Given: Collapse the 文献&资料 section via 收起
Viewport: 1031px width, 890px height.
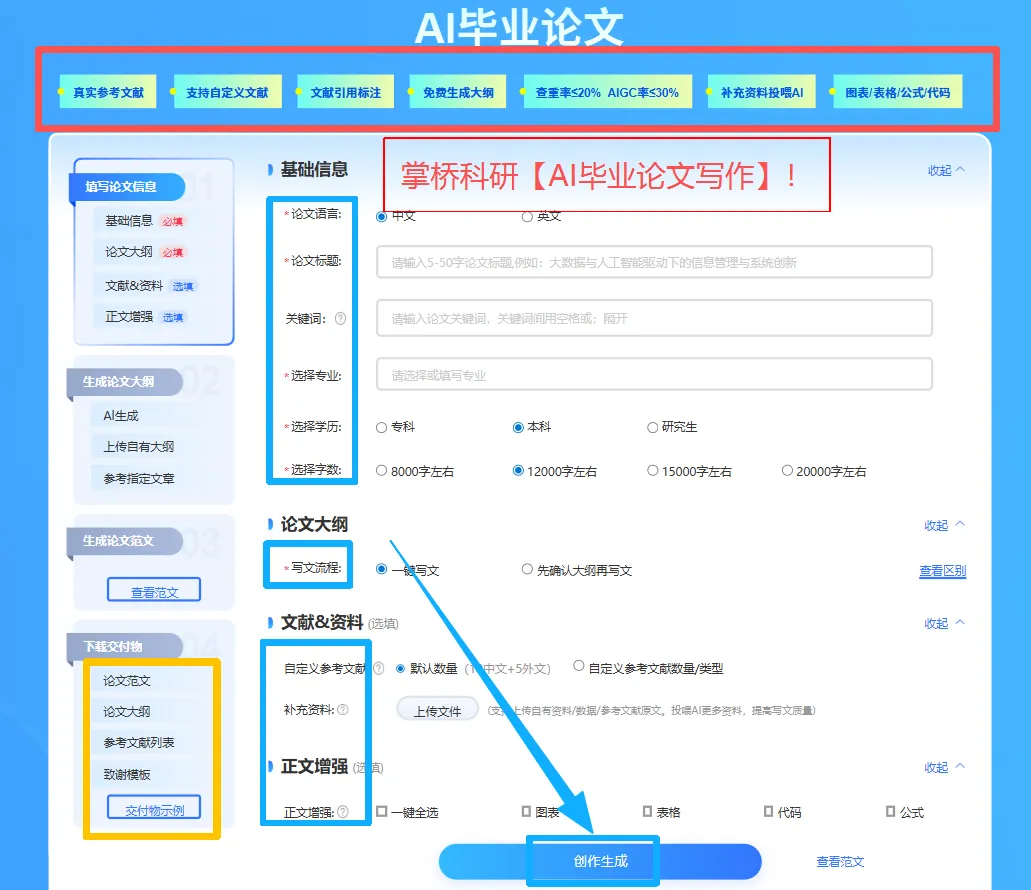Looking at the screenshot, I should (944, 623).
